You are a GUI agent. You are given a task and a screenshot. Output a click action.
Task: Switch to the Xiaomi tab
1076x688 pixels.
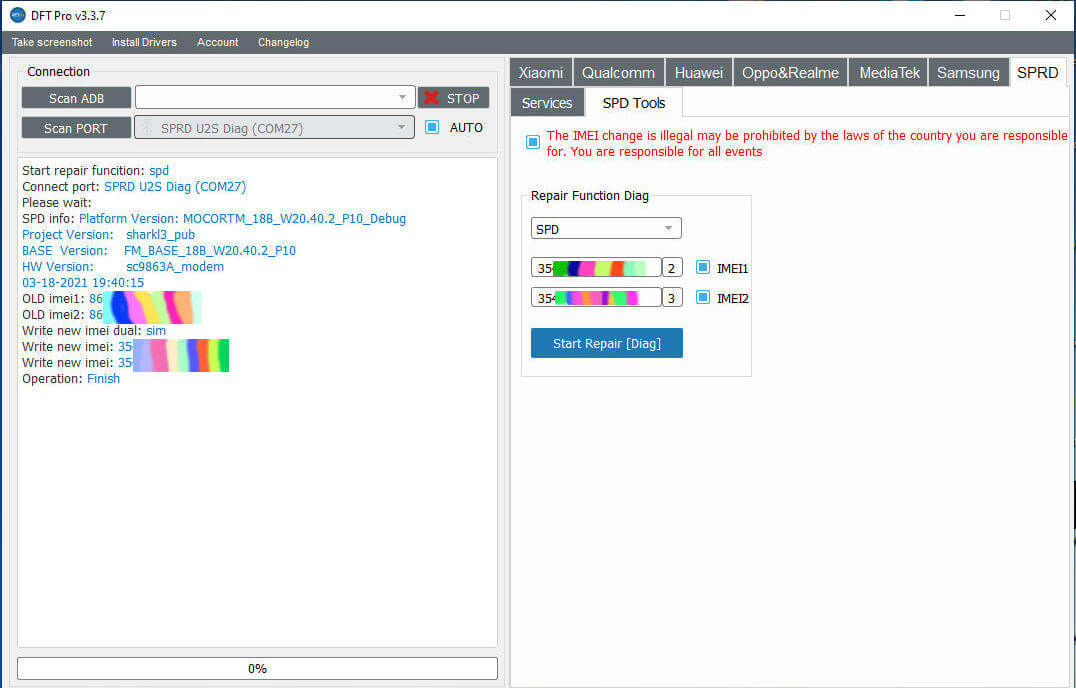tap(541, 73)
